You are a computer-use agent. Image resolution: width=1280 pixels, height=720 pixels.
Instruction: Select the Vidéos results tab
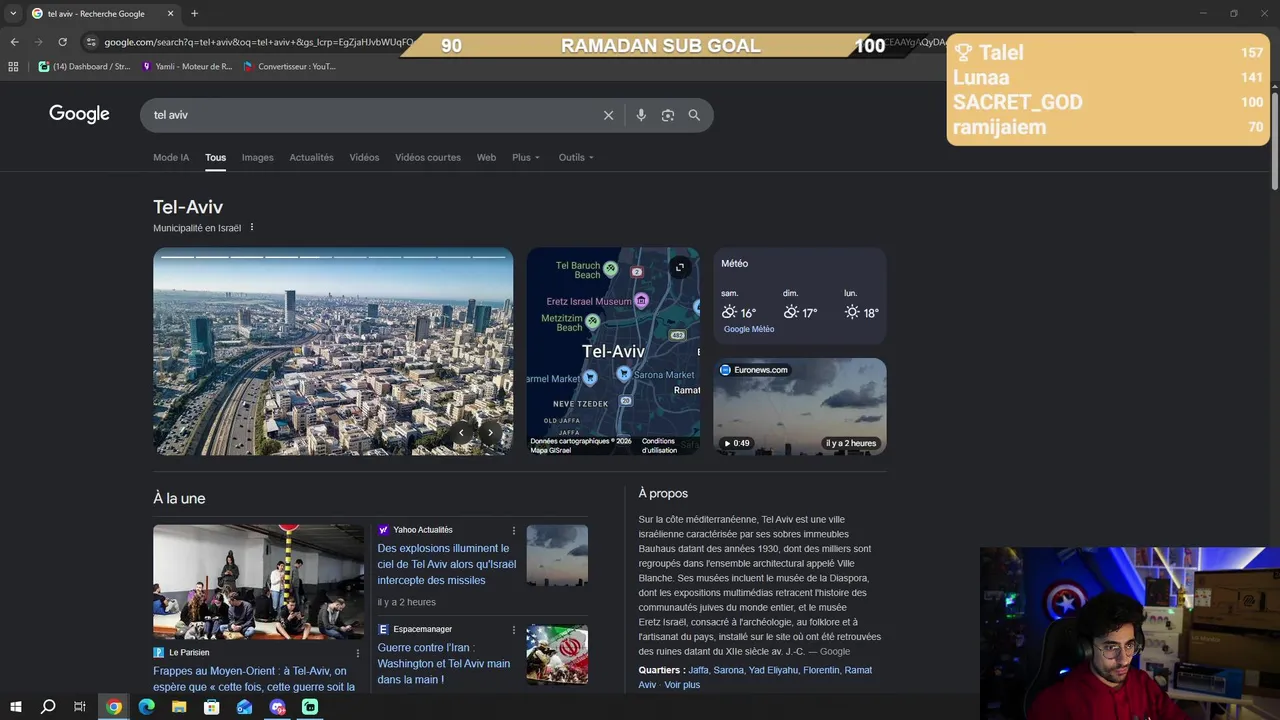(364, 157)
